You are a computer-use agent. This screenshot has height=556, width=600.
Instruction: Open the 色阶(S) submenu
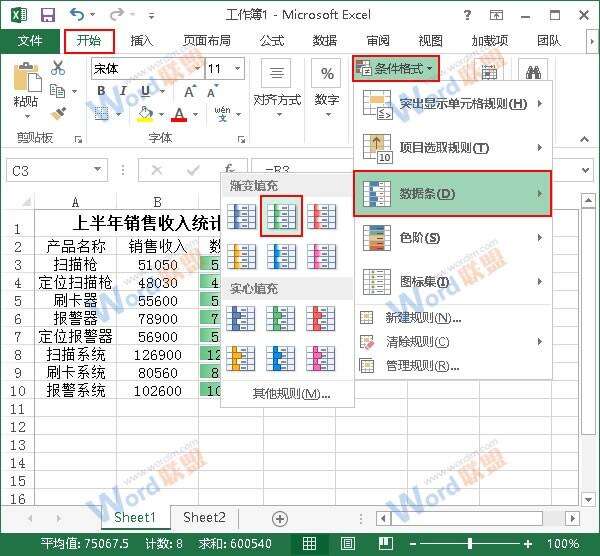point(453,238)
